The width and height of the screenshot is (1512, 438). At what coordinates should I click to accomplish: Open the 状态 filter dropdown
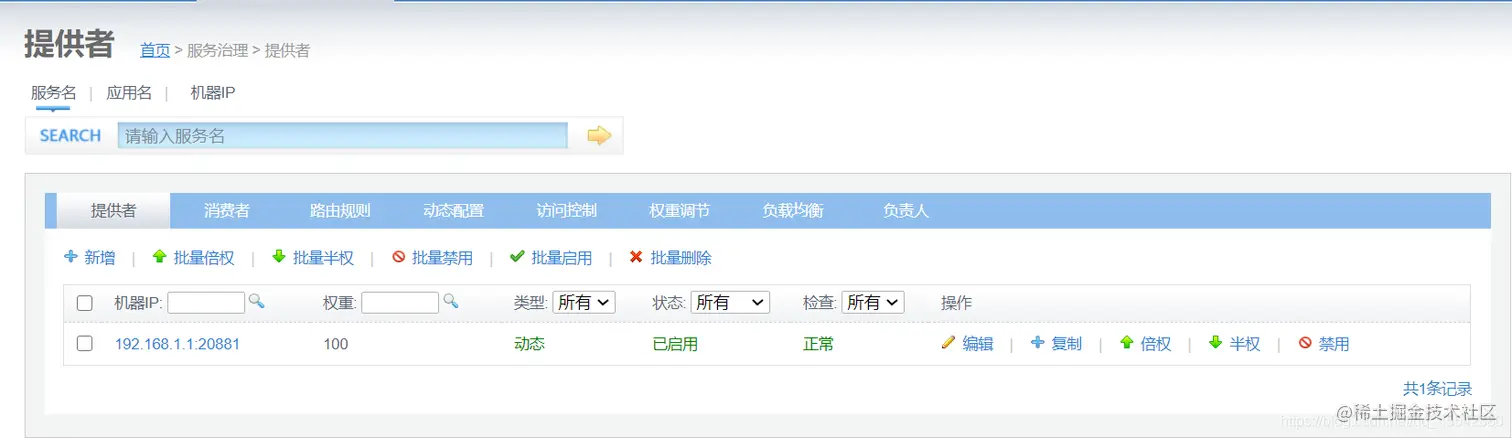tap(730, 302)
